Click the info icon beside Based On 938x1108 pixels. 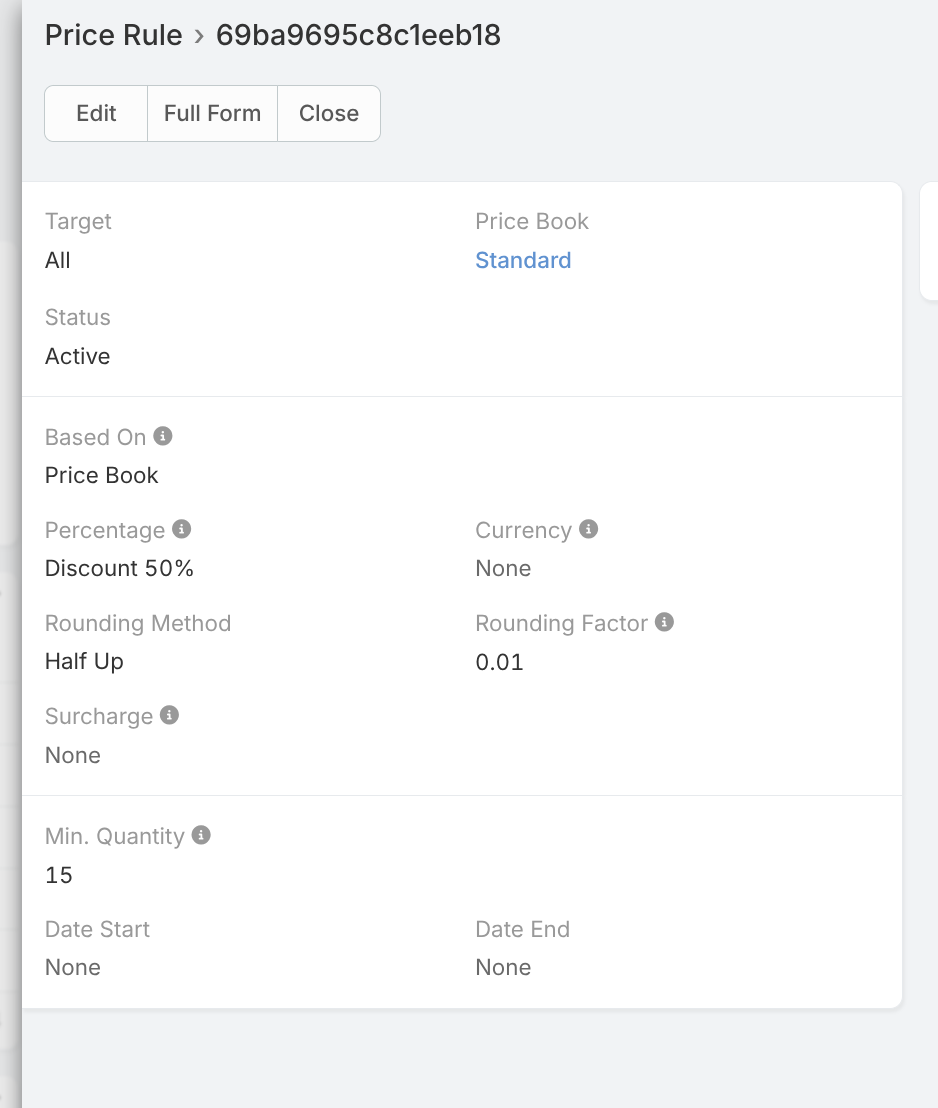pos(163,436)
